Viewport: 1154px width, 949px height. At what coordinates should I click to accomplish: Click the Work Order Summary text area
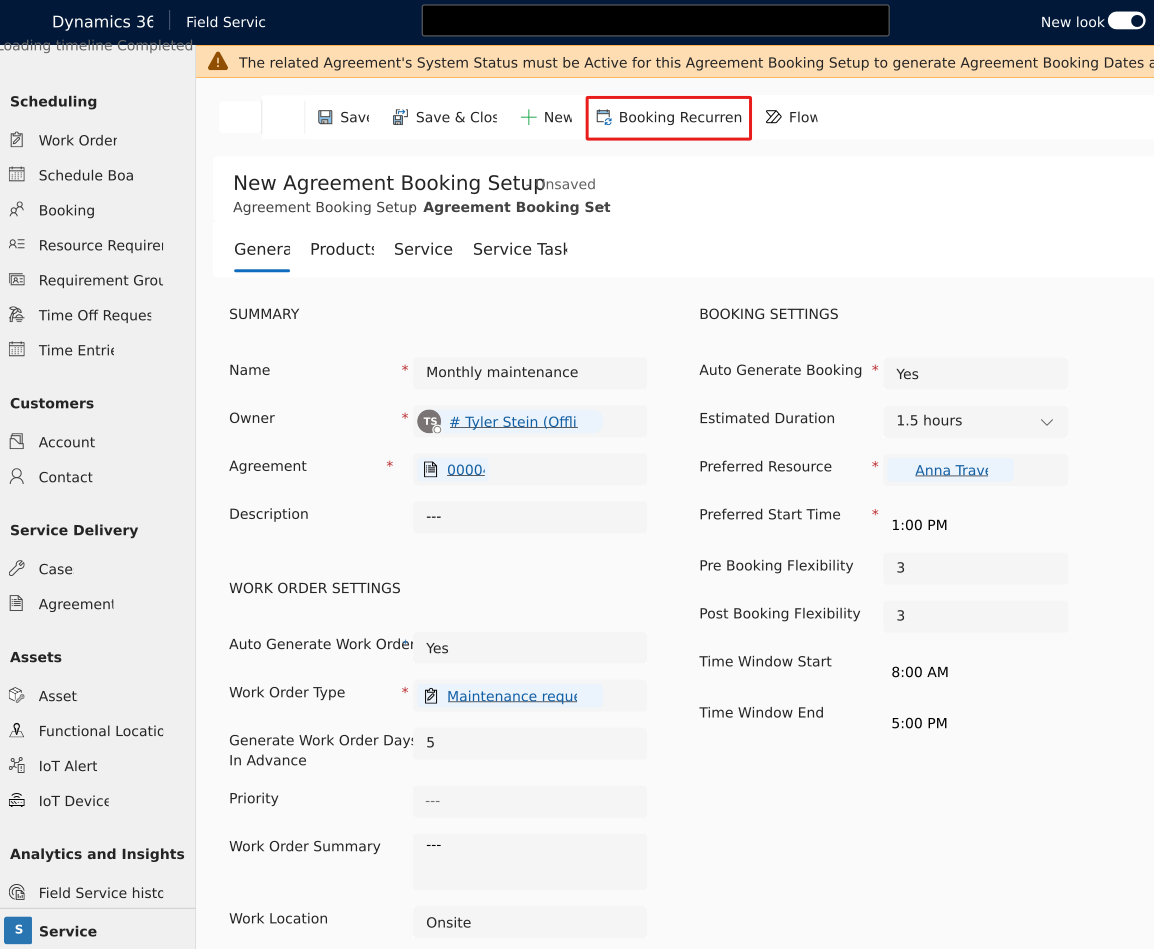530,861
